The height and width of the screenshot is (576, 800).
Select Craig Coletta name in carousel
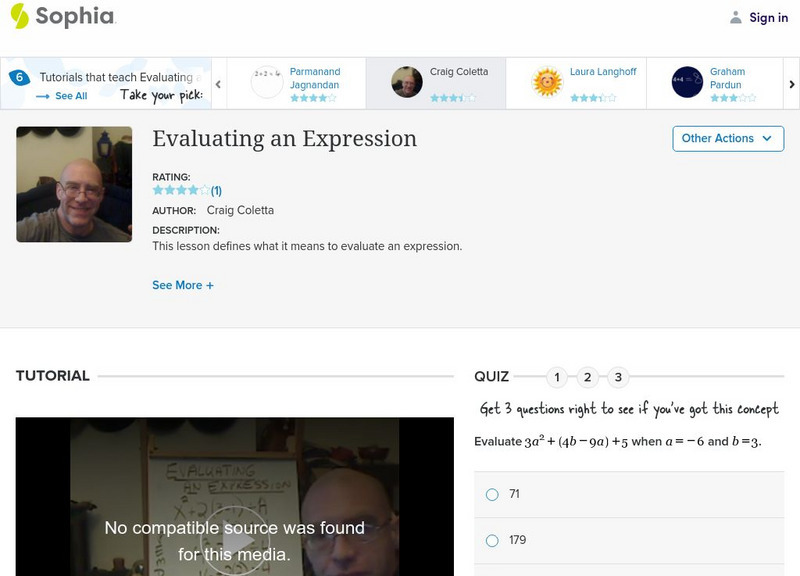[459, 71]
